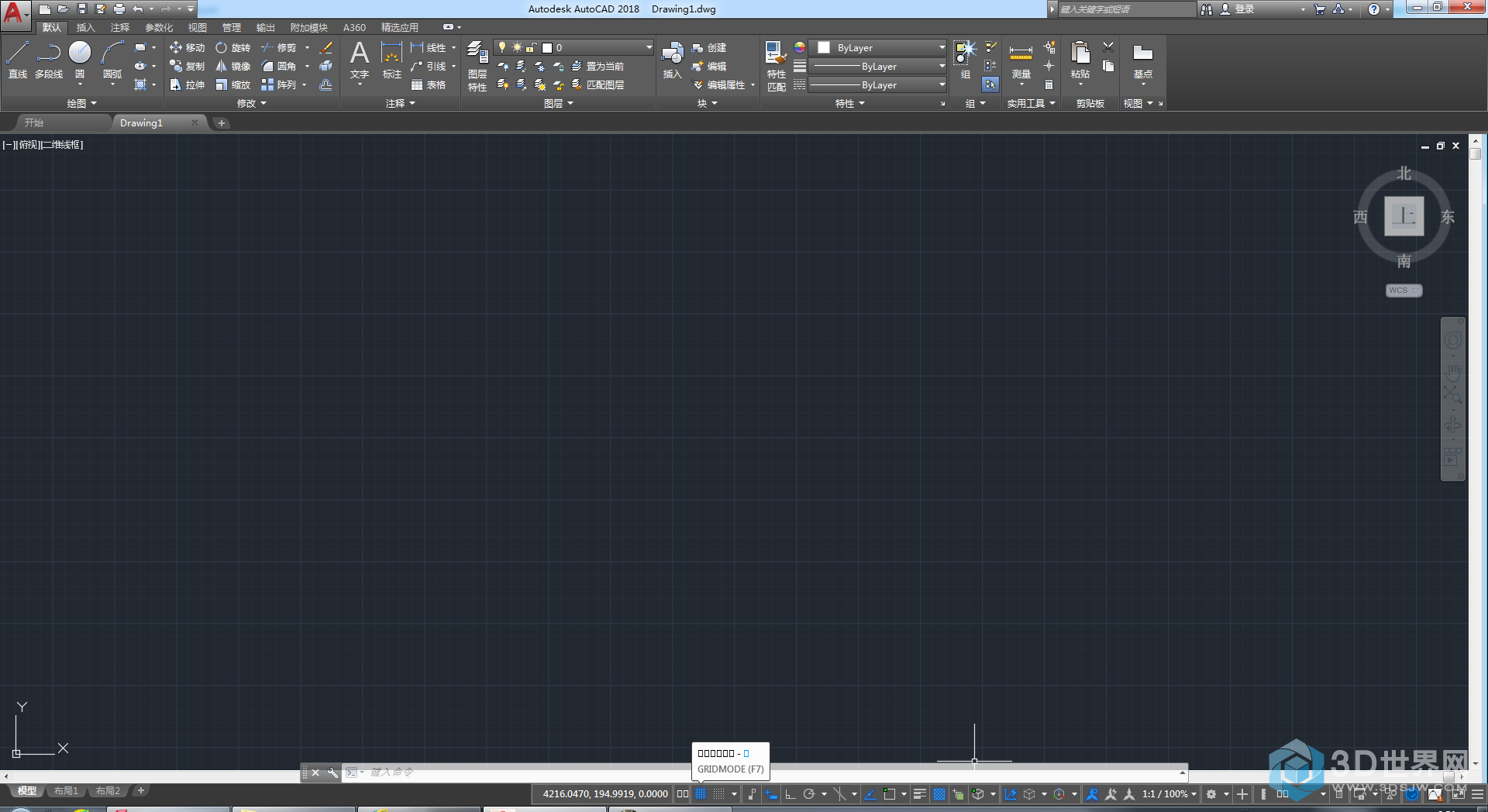Image resolution: width=1488 pixels, height=812 pixels.
Task: Expand the Modify (修改) panel
Action: pos(251,103)
